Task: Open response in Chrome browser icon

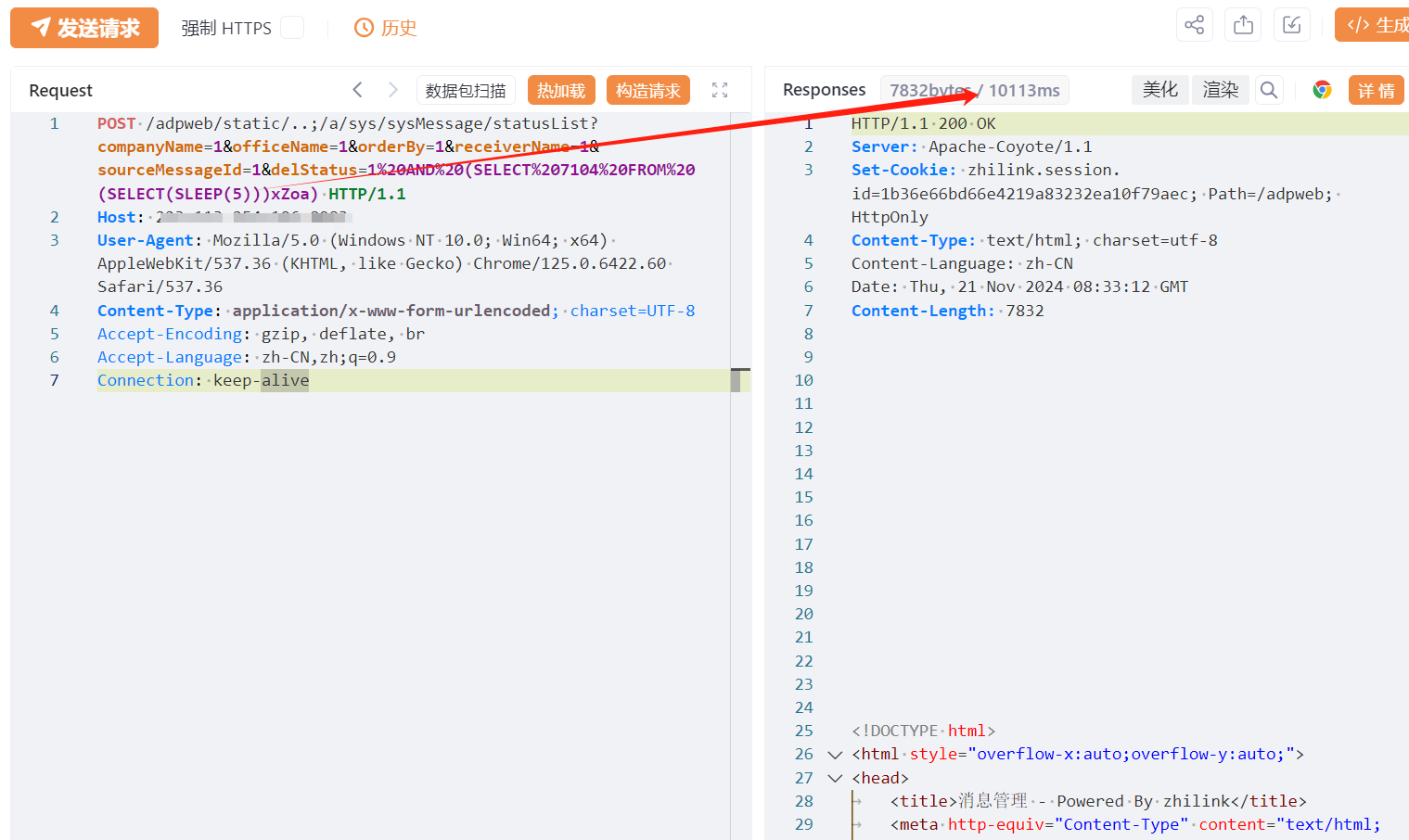Action: click(1323, 90)
